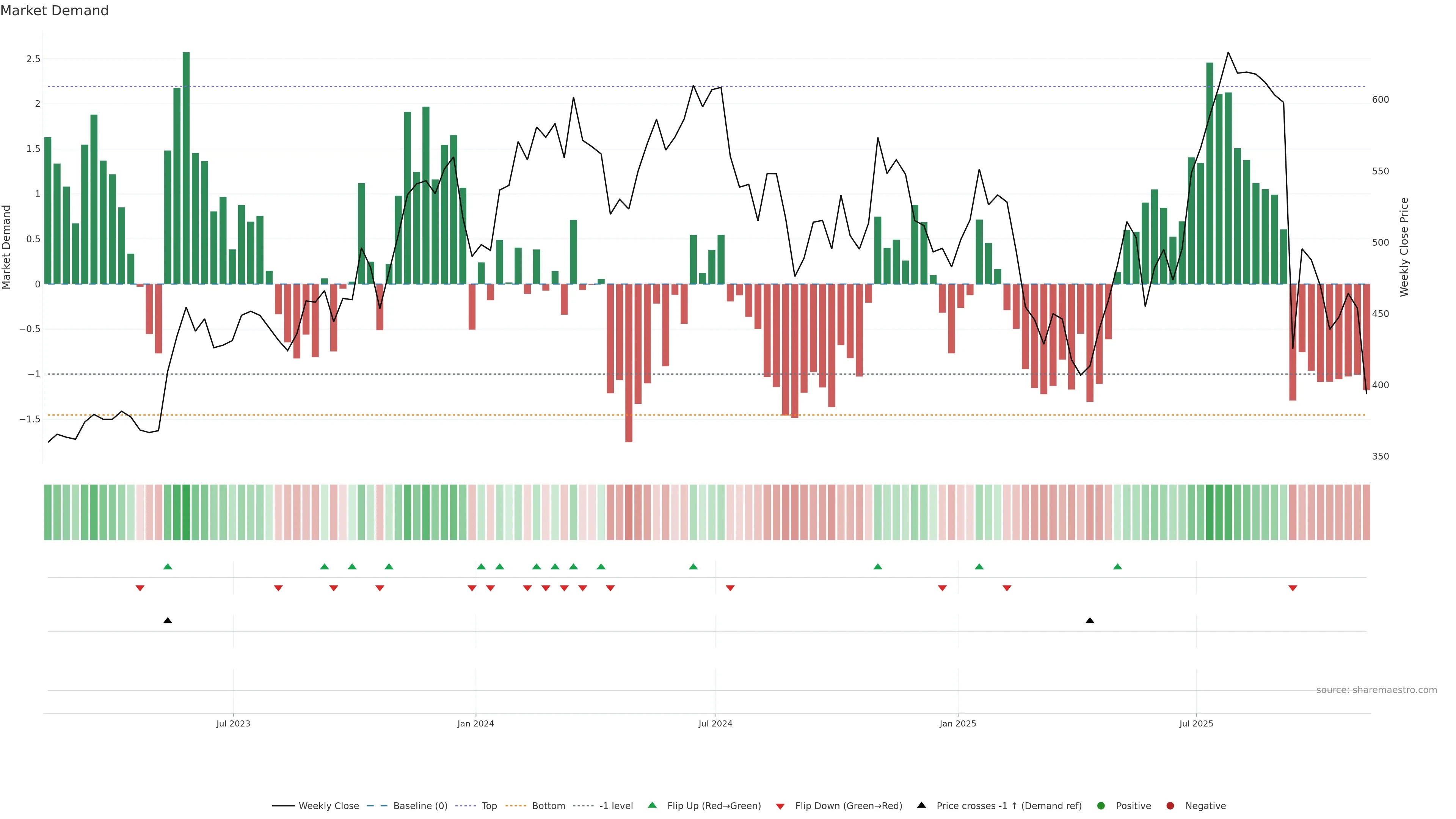Click the Jul 2024 axis label
Viewport: 1456px width, 819px height.
click(x=715, y=723)
